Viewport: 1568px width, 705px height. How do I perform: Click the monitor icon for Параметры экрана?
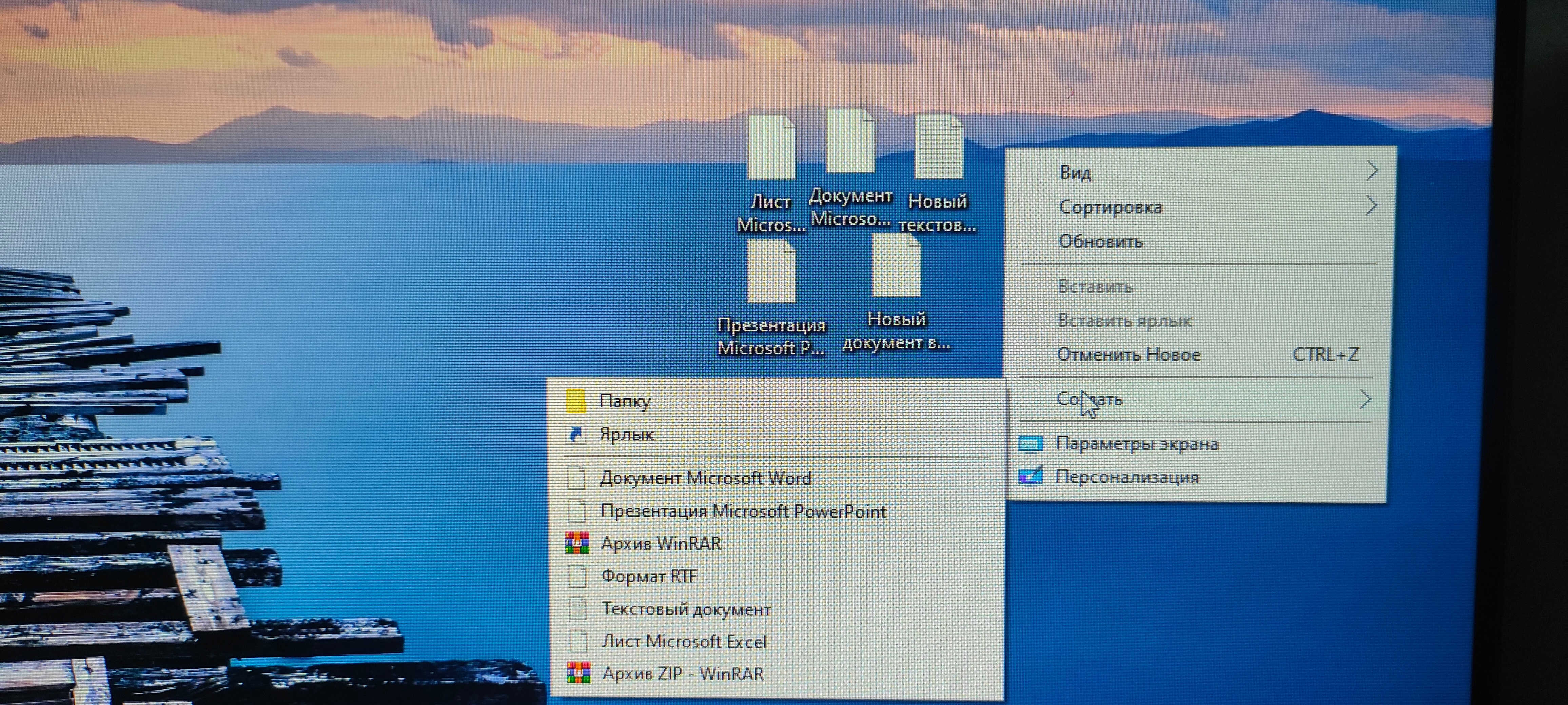coord(1031,444)
